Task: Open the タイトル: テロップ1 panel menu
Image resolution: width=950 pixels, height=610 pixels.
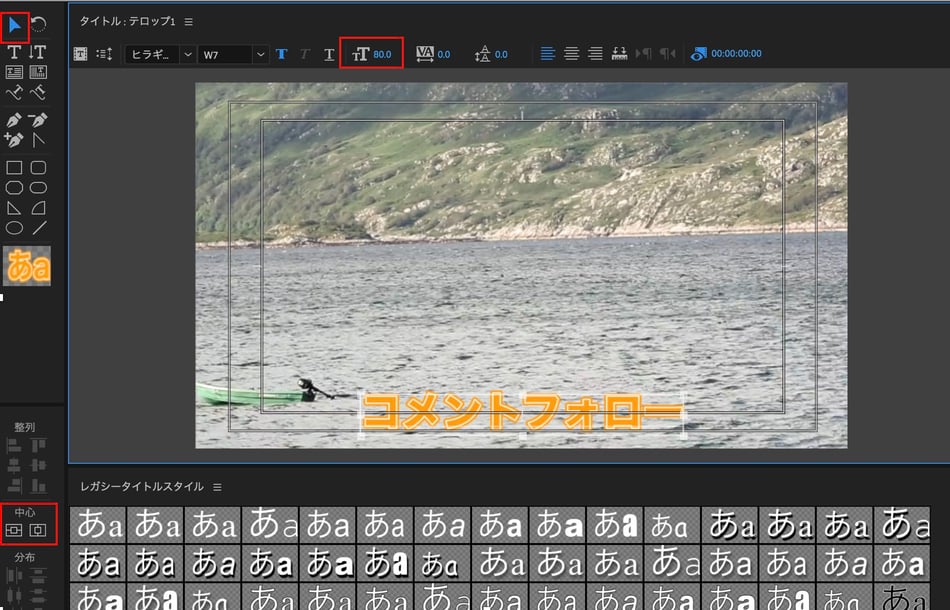Action: (x=189, y=21)
